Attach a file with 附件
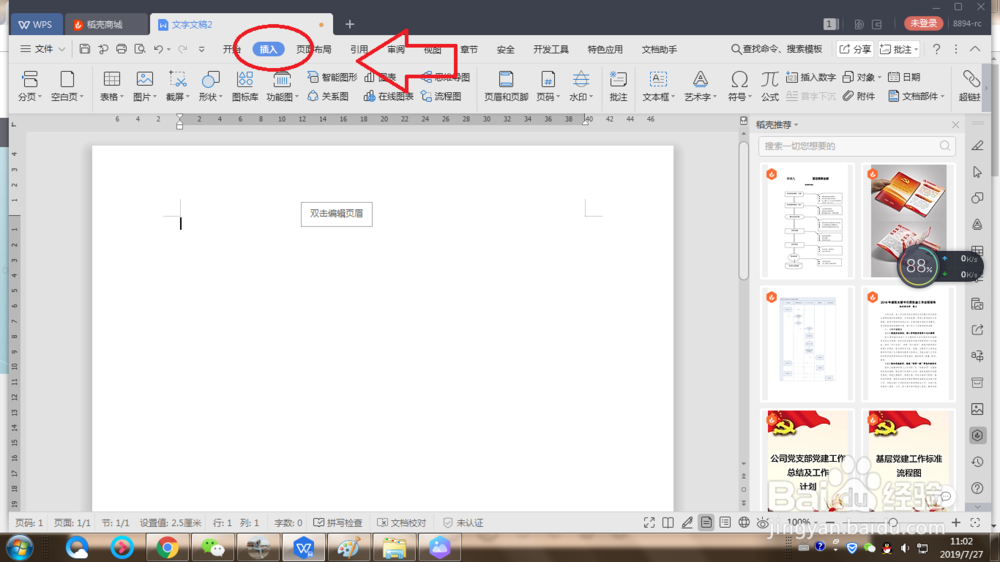1000x562 pixels. pos(859,96)
